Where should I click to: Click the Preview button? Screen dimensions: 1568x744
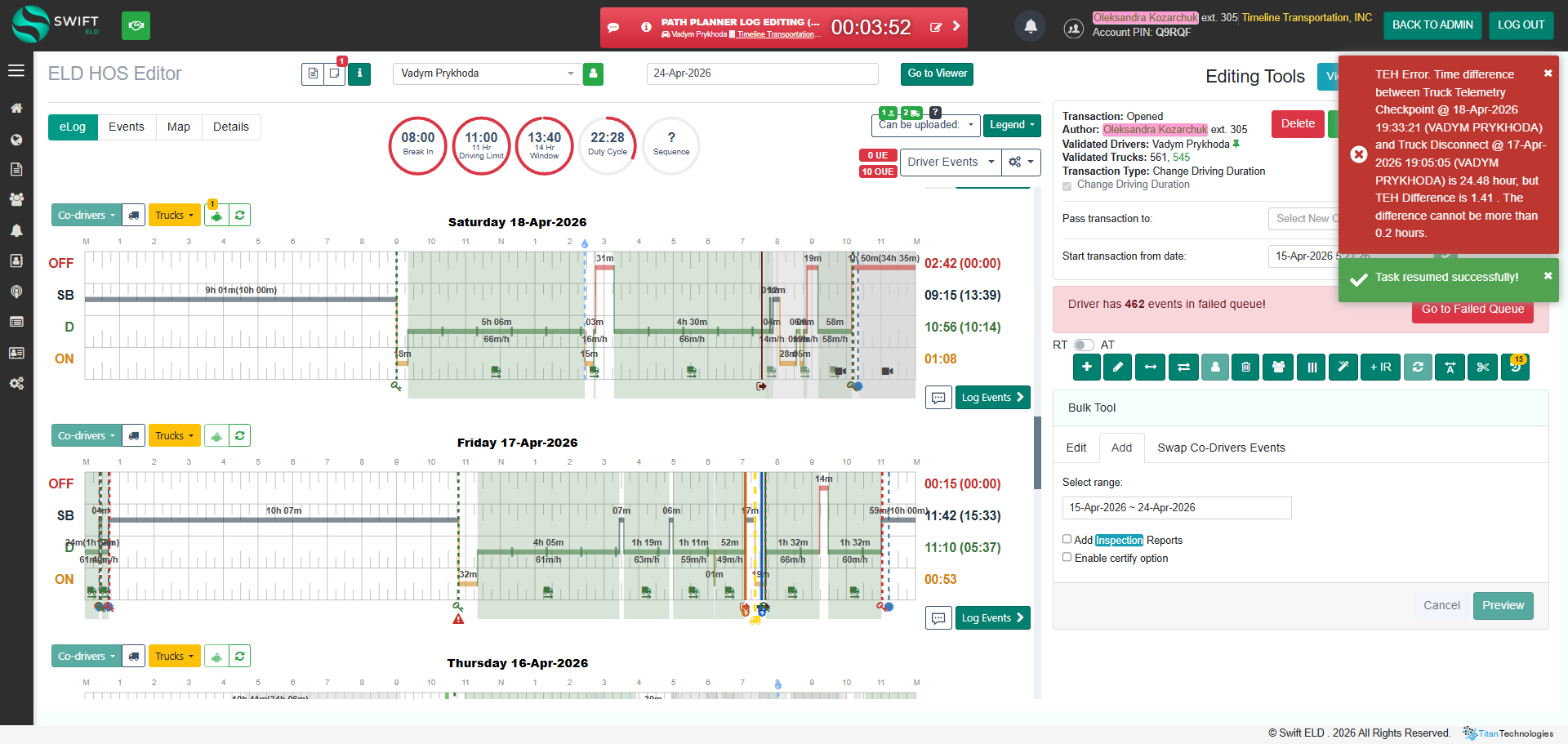(1503, 606)
